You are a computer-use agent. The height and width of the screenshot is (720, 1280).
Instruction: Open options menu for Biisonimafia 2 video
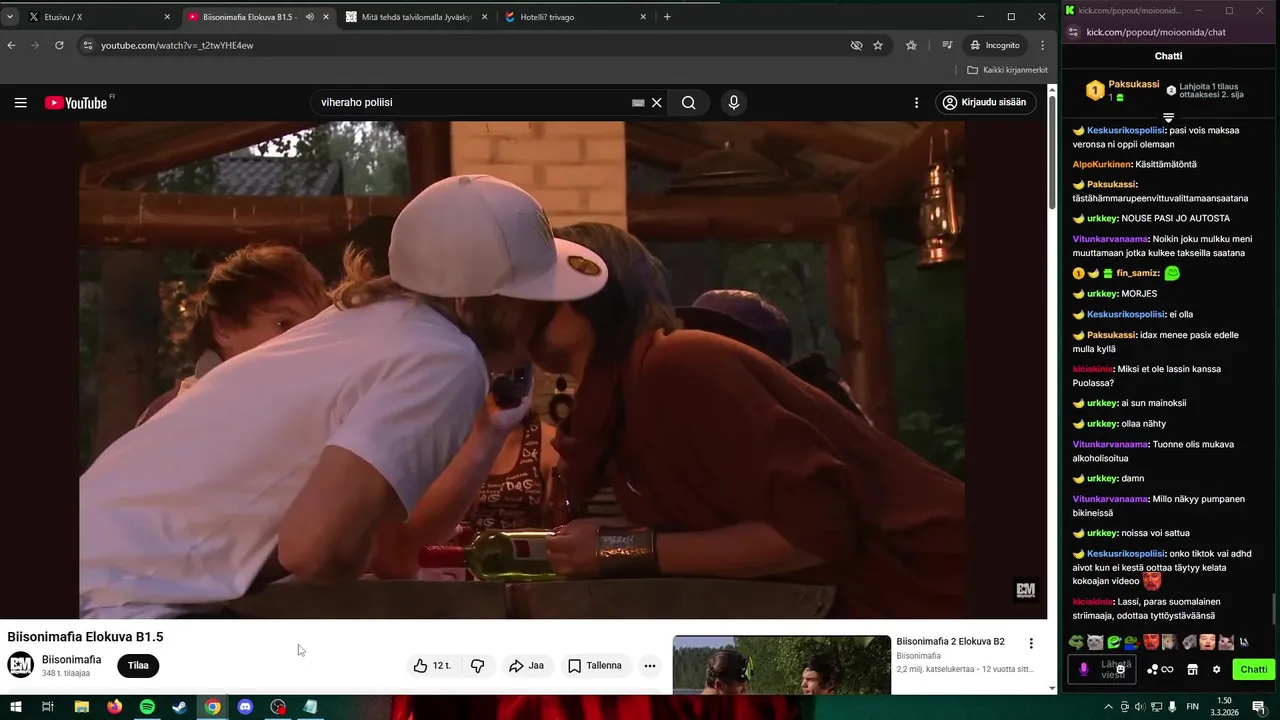tap(1031, 643)
